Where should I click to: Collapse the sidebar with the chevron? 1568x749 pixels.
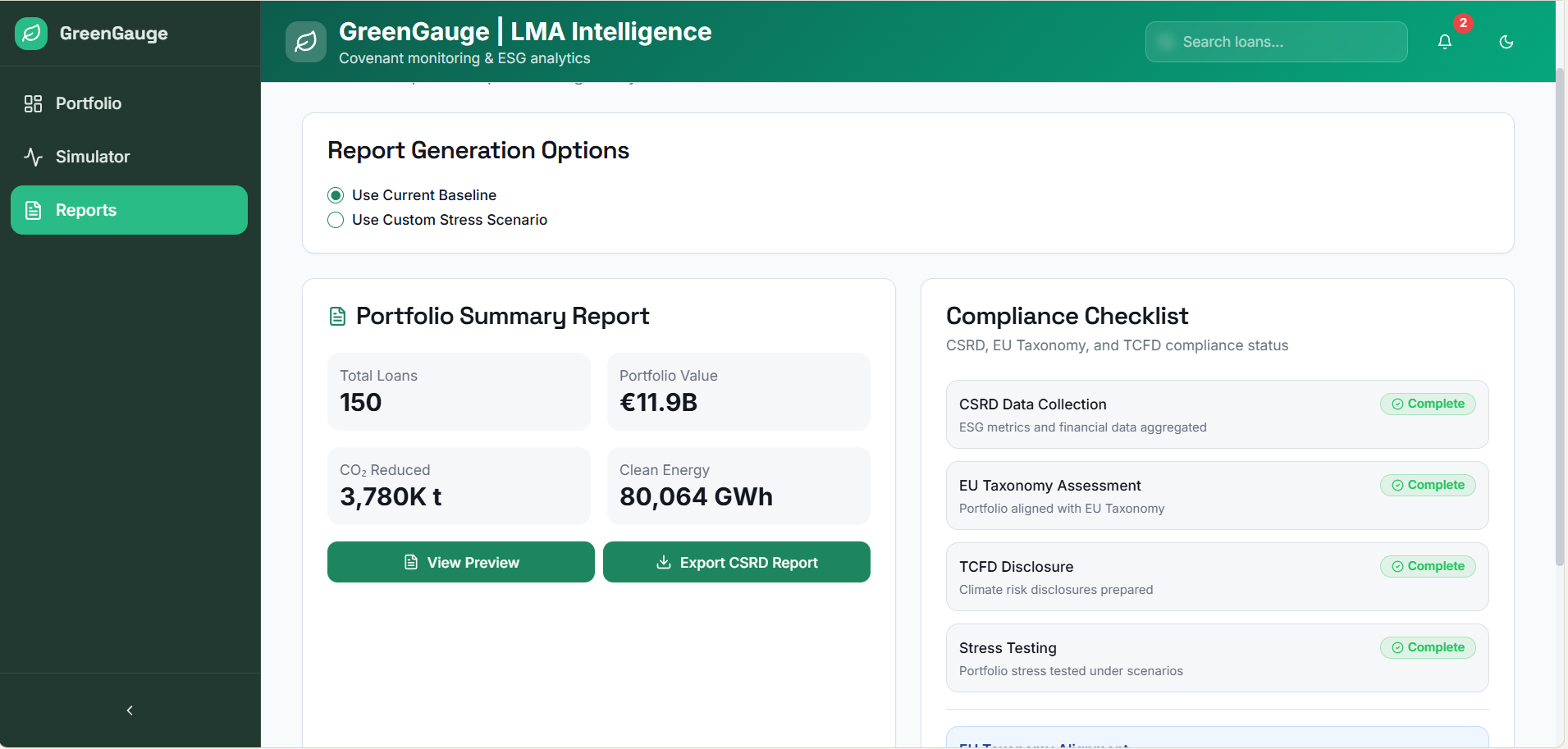(130, 710)
